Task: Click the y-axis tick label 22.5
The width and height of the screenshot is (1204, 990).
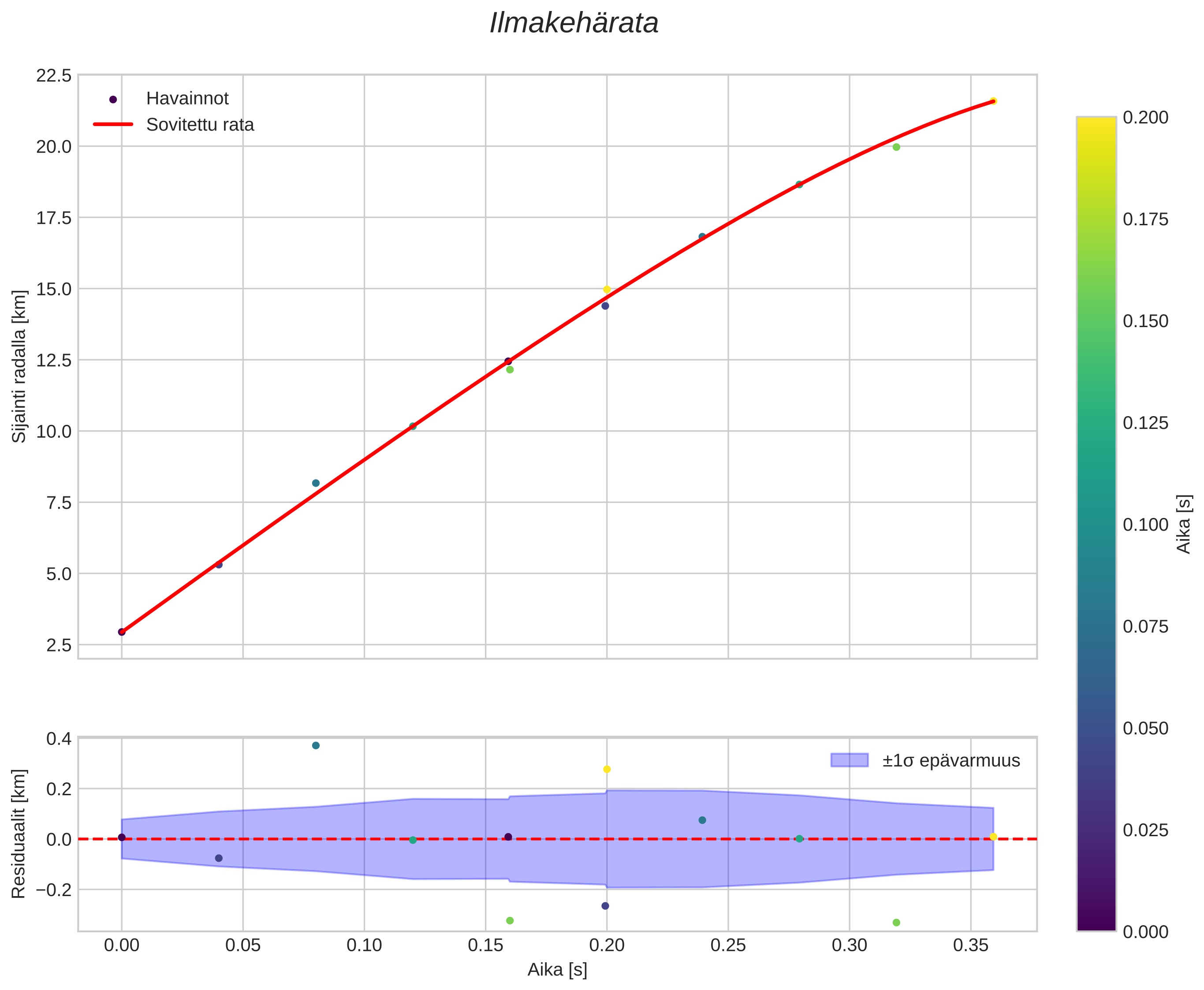Action: tap(54, 75)
